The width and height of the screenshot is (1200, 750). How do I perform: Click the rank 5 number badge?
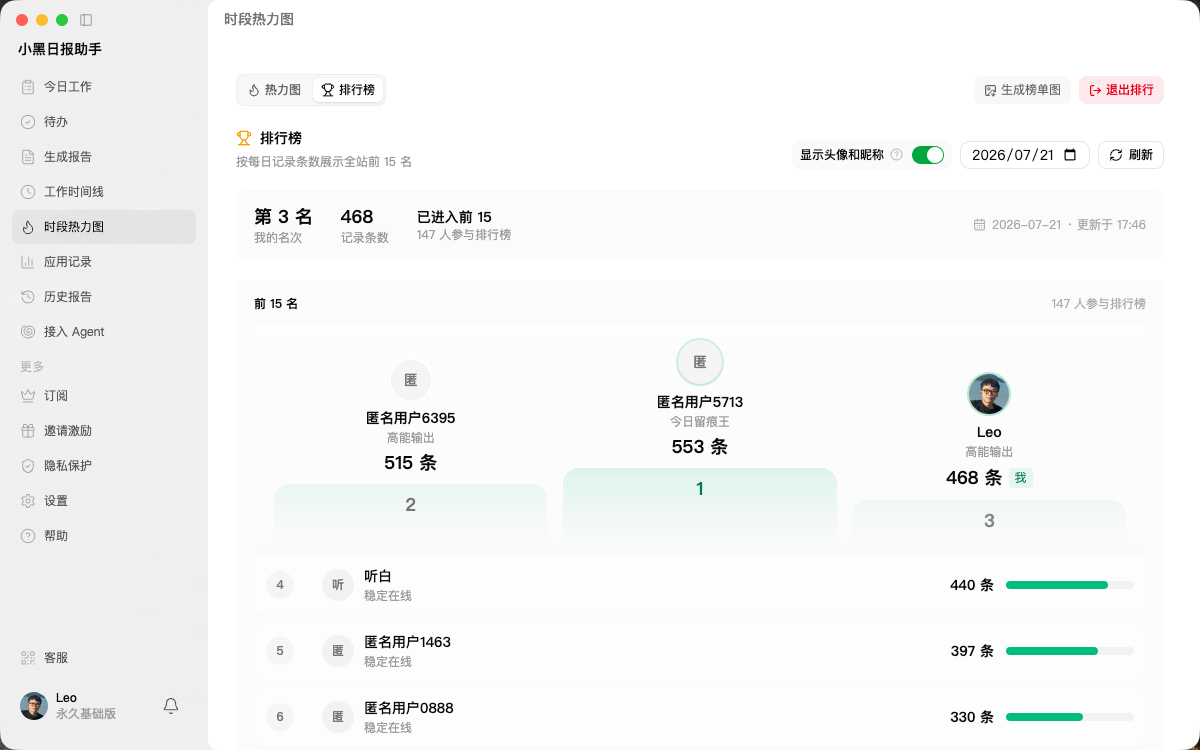[x=280, y=651]
